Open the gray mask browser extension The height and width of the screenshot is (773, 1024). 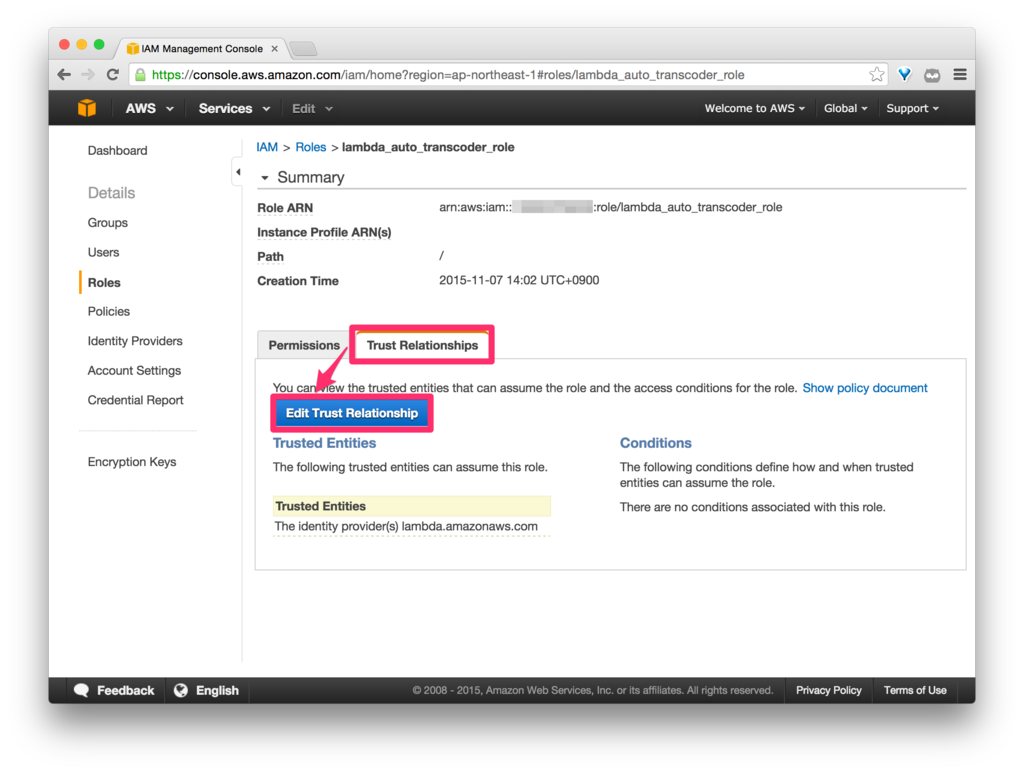point(932,75)
